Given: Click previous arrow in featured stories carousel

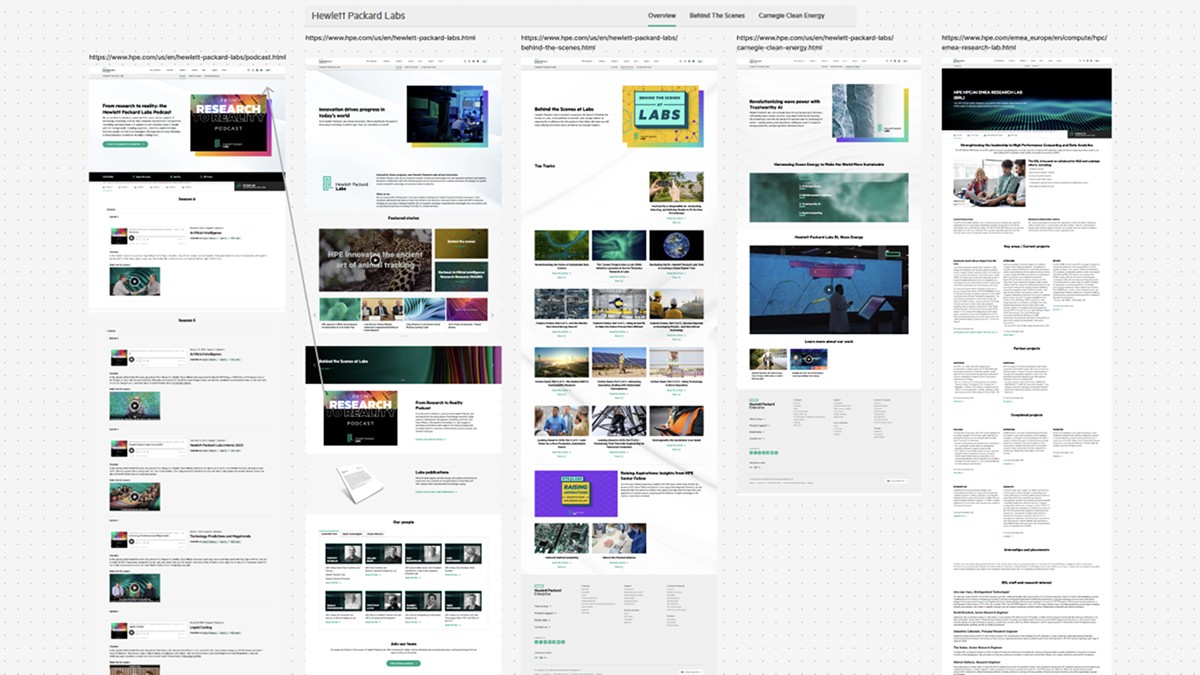Looking at the screenshot, I should [x=315, y=314].
